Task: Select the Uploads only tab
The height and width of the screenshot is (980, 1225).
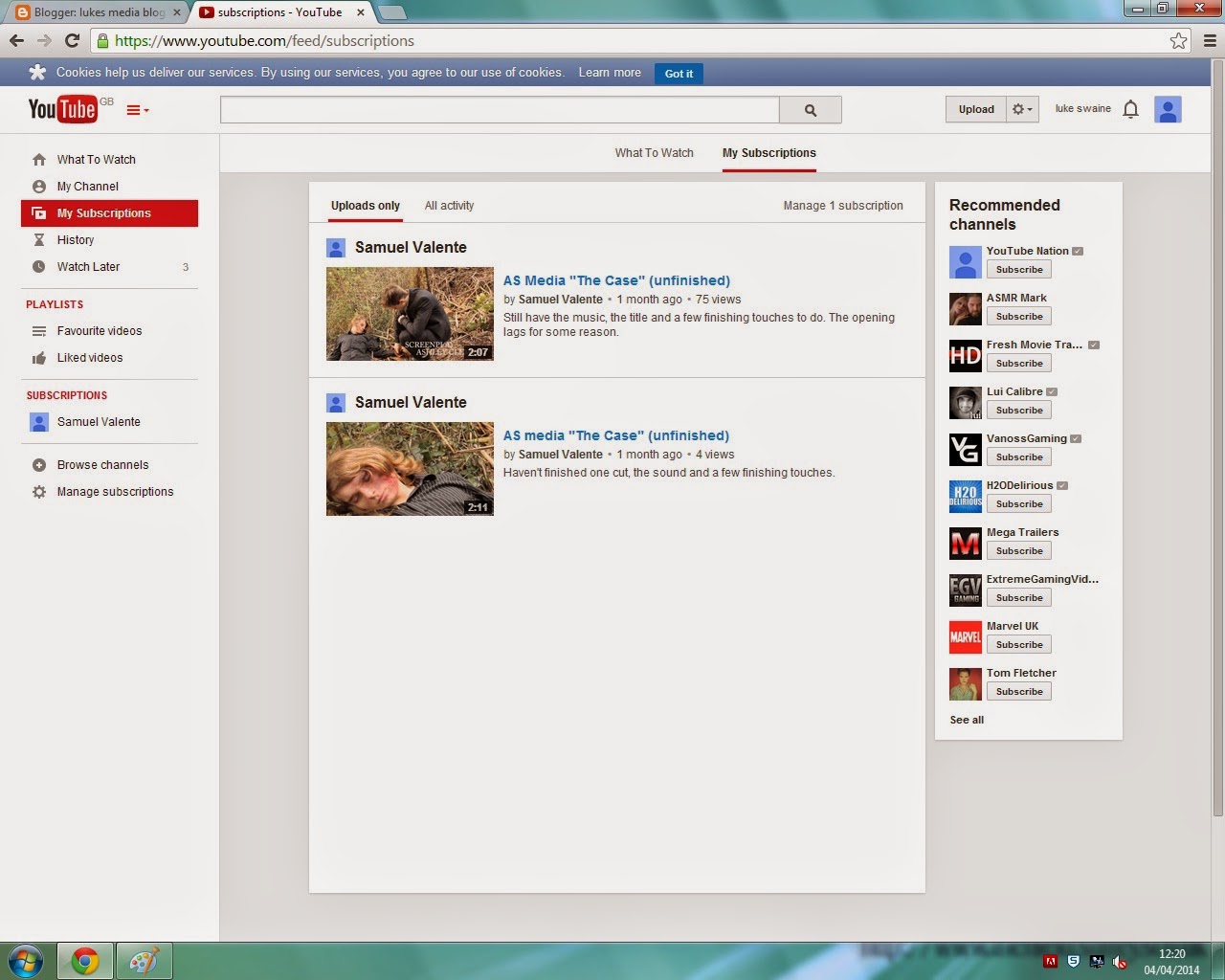Action: (x=365, y=206)
